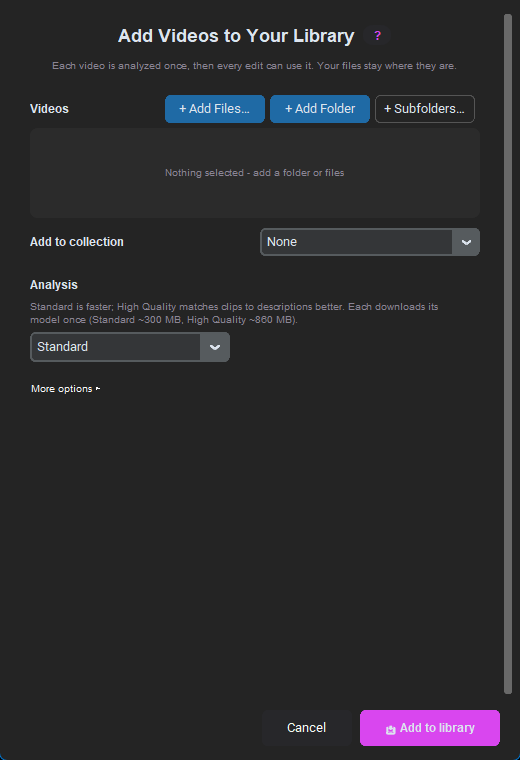This screenshot has width=520, height=760.
Task: Click the empty video list area
Action: point(255,173)
